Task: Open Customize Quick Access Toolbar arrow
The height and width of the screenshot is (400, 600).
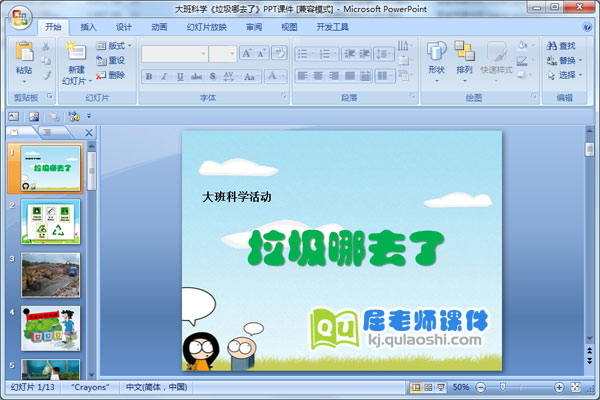Action: point(89,116)
